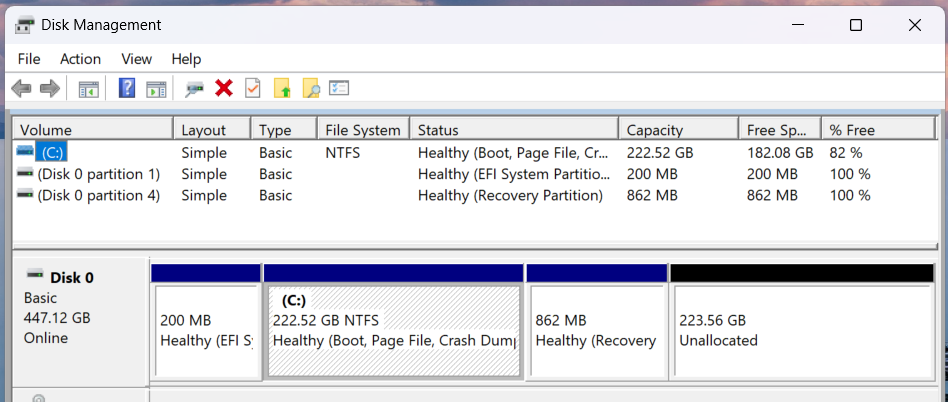948x402 pixels.
Task: Select the (C:) volume row name
Action: tap(53, 152)
